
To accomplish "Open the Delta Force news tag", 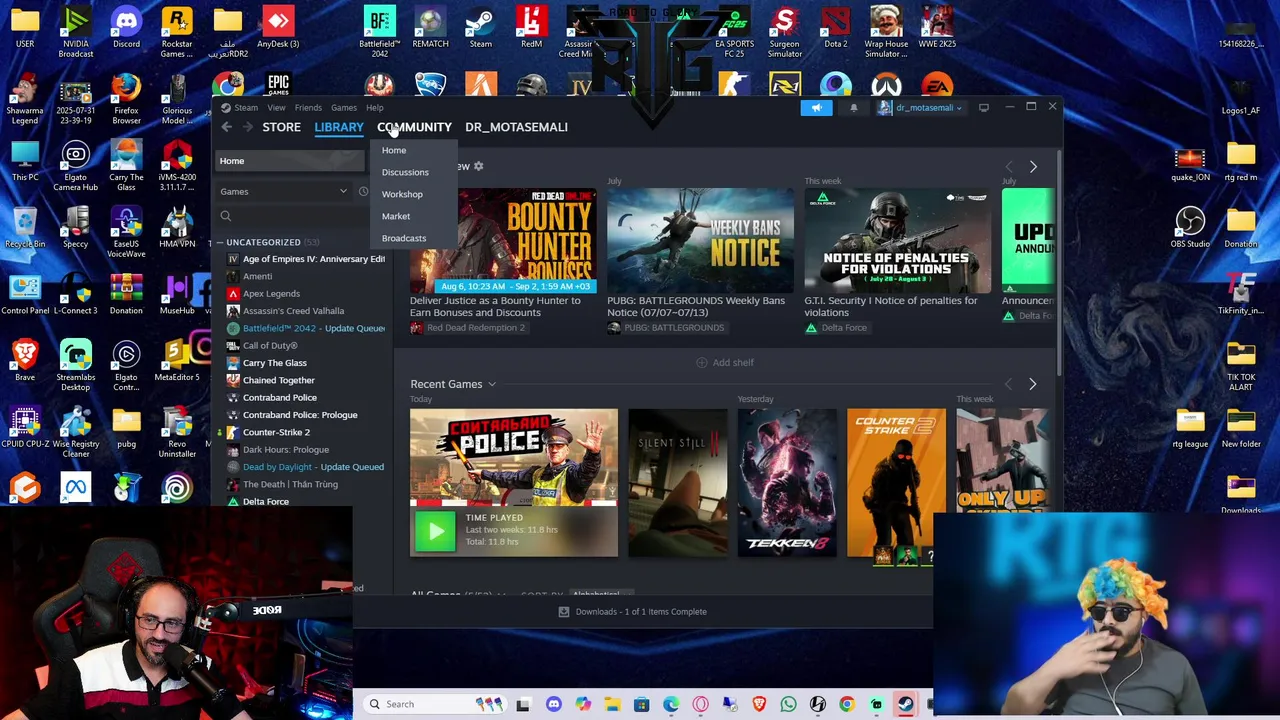I will pos(836,328).
